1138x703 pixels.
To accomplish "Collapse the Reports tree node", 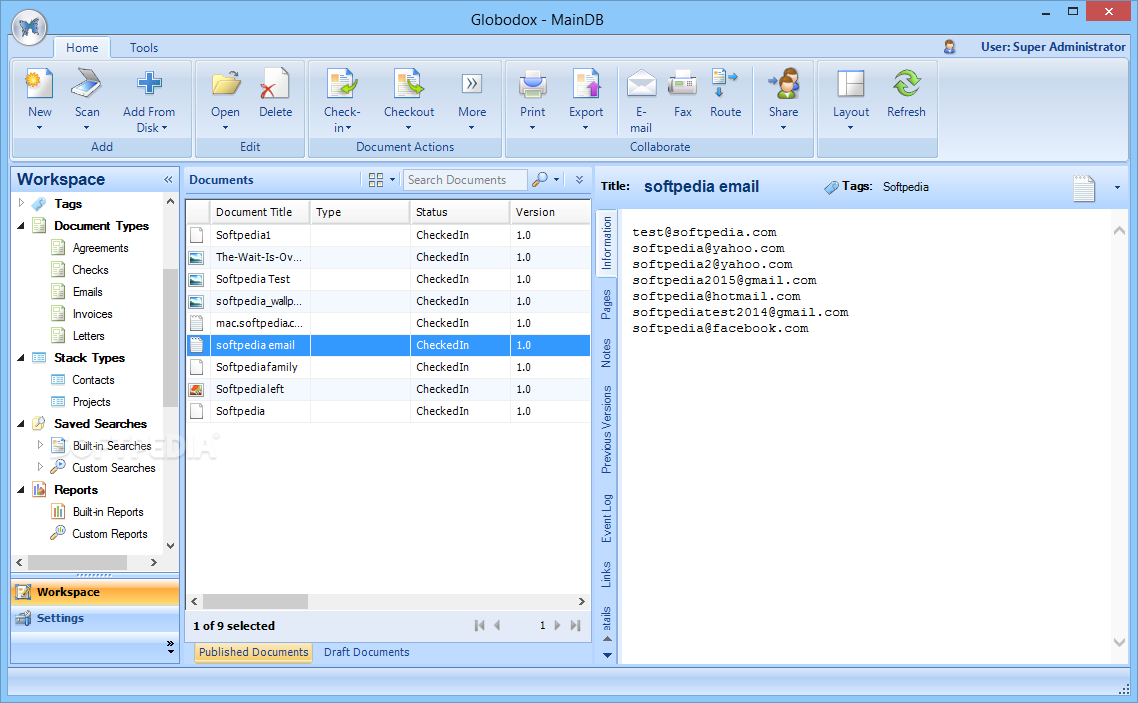I will 21,490.
